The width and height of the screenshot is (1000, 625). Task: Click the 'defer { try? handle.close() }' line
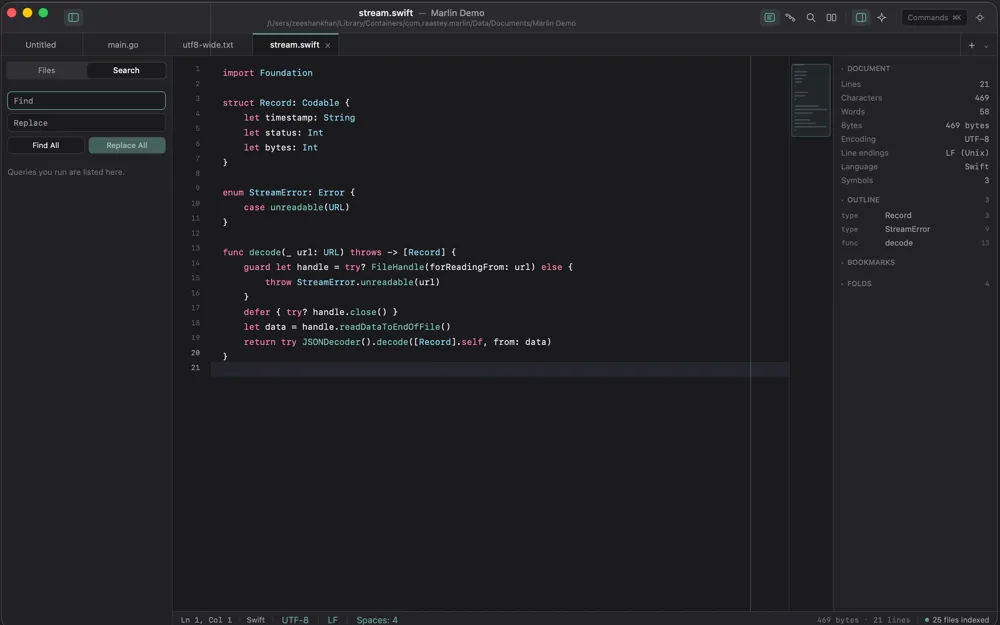pos(320,312)
